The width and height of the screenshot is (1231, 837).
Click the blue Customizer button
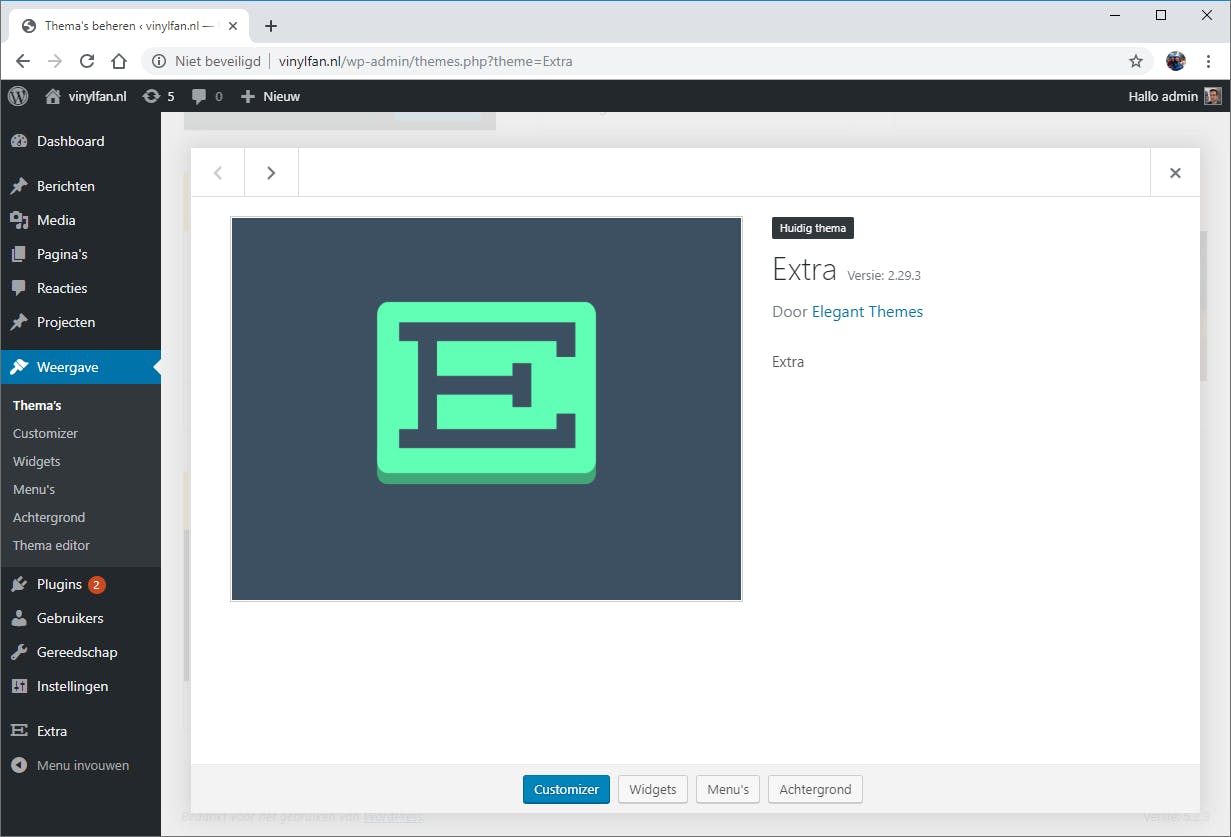566,789
